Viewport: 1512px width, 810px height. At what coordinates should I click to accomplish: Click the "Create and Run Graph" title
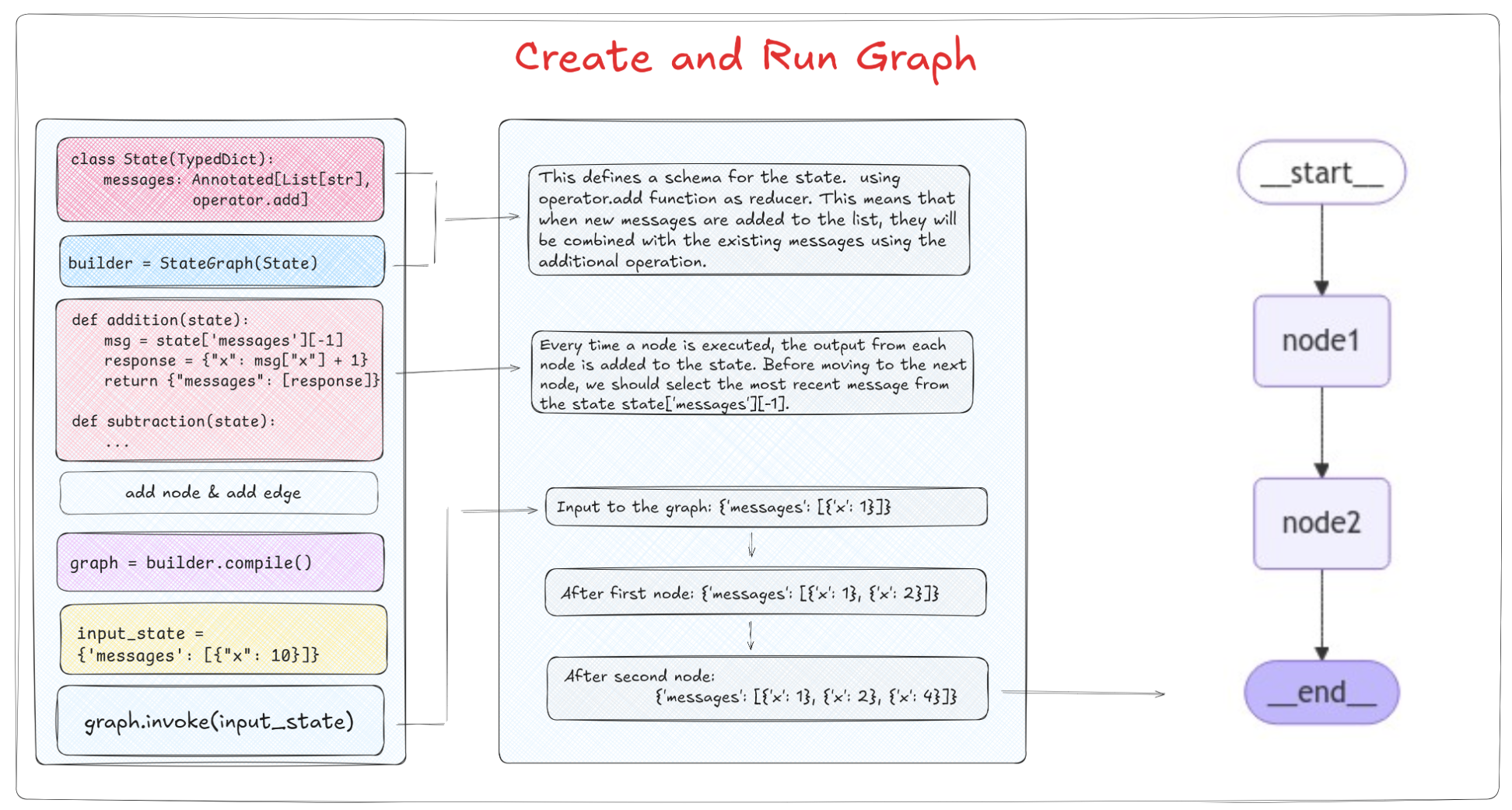[745, 58]
